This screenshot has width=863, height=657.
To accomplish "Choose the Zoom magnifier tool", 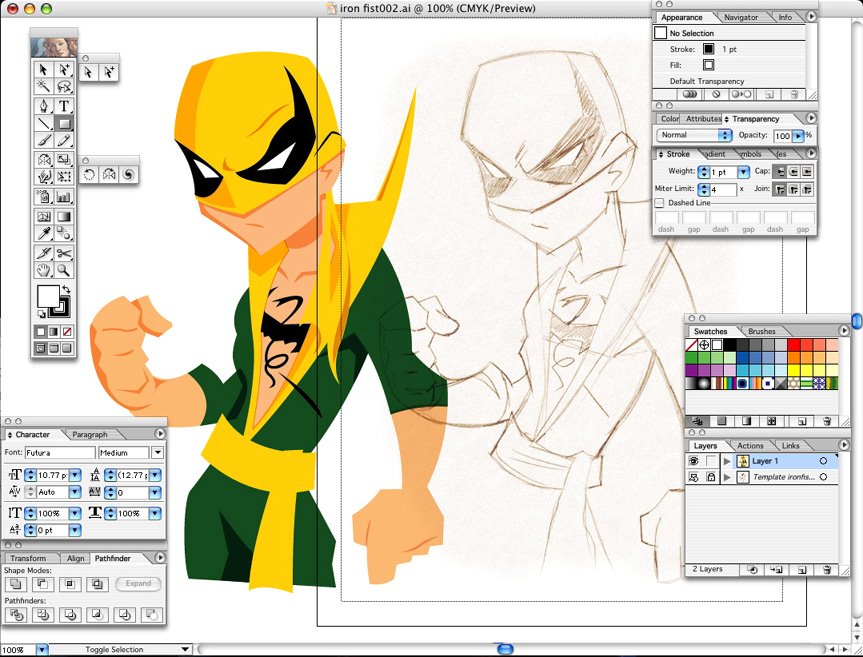I will [x=64, y=270].
